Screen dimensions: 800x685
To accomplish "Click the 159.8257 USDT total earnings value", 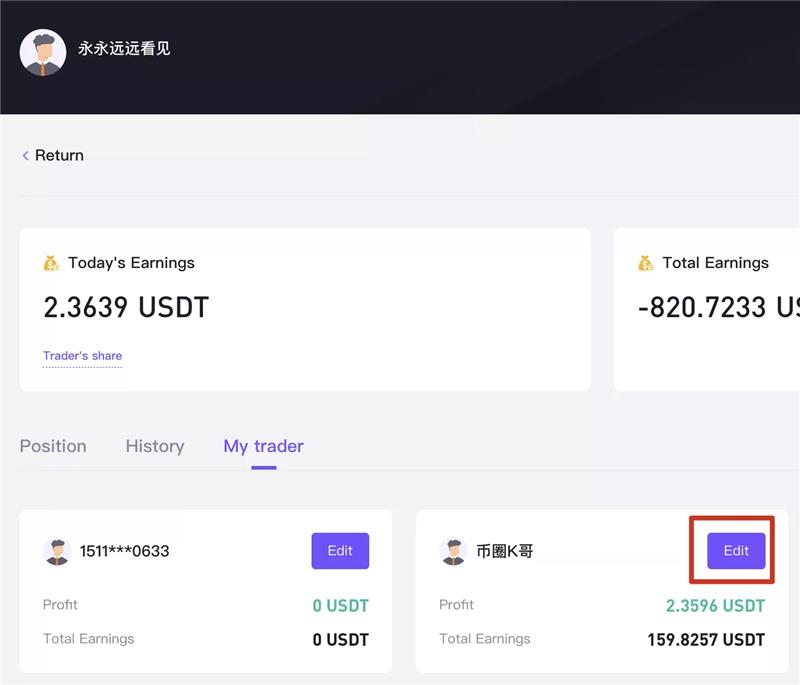I will click(x=706, y=640).
